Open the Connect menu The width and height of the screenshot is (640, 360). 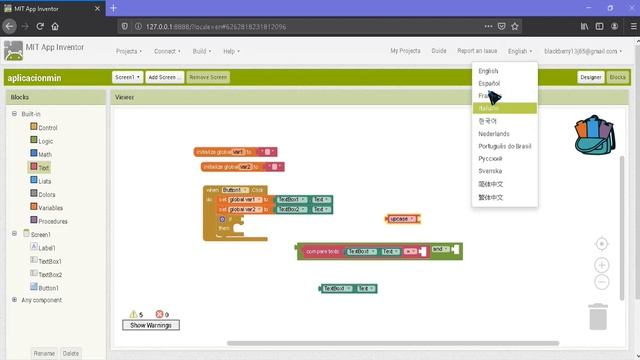tap(167, 51)
